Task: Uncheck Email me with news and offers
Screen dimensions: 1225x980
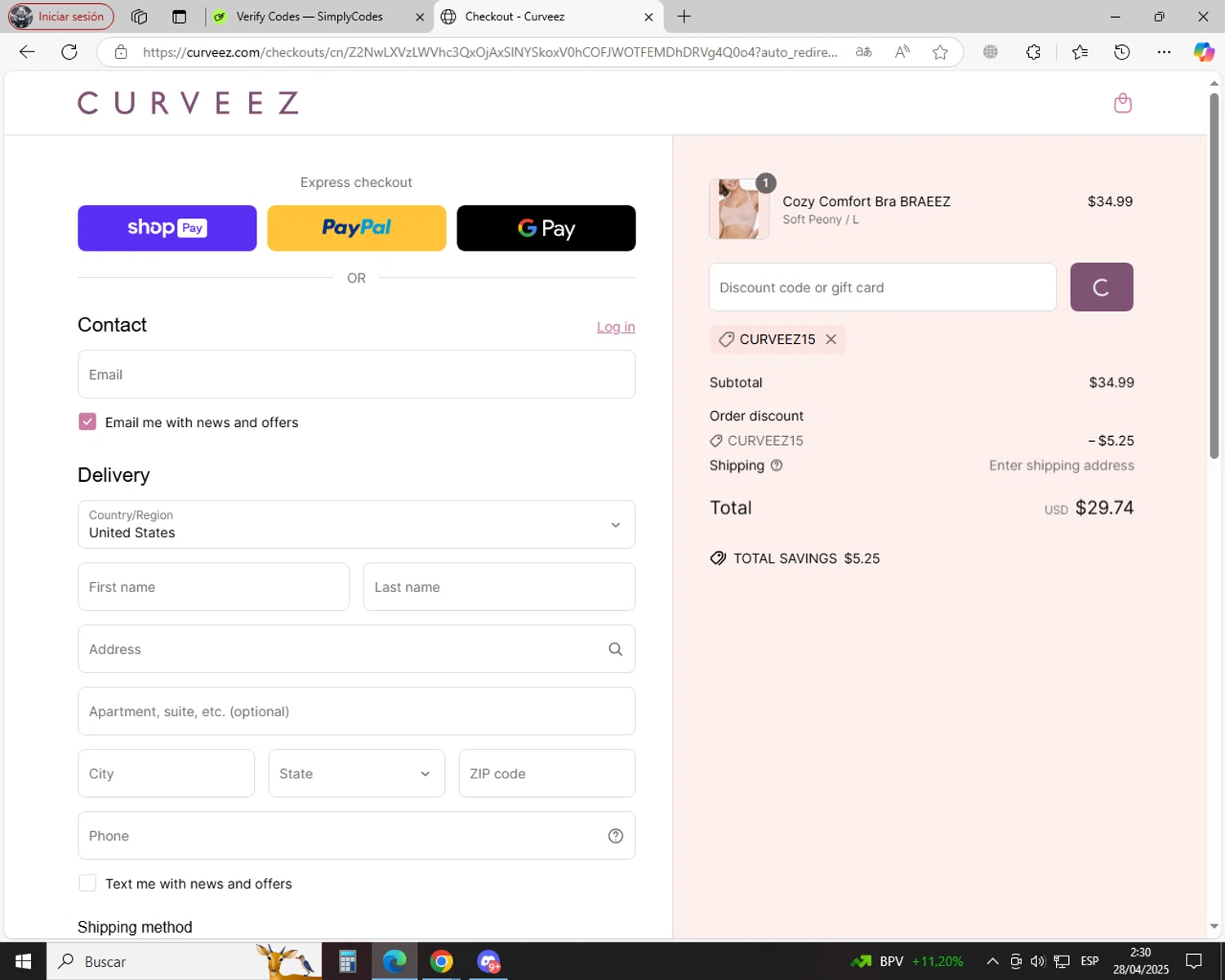Action: click(x=87, y=421)
